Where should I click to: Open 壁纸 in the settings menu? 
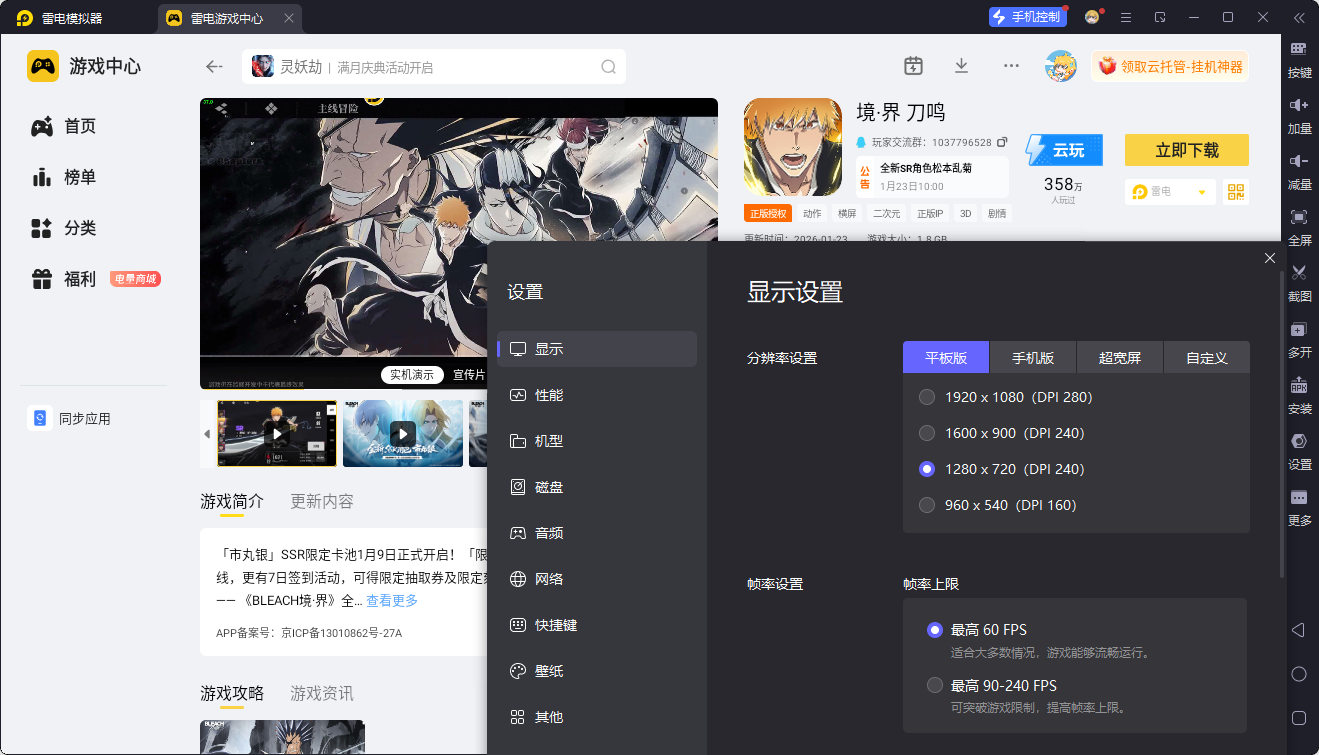(x=597, y=671)
